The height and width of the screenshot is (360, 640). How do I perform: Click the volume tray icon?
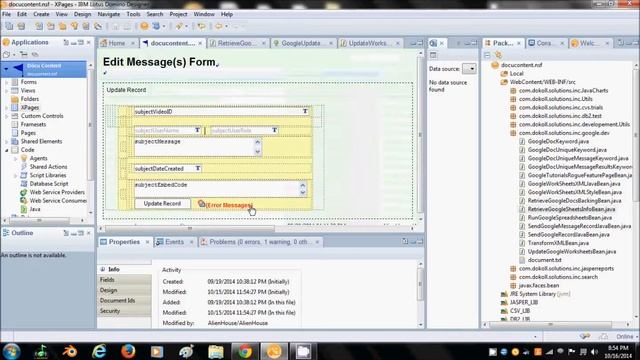coord(595,351)
